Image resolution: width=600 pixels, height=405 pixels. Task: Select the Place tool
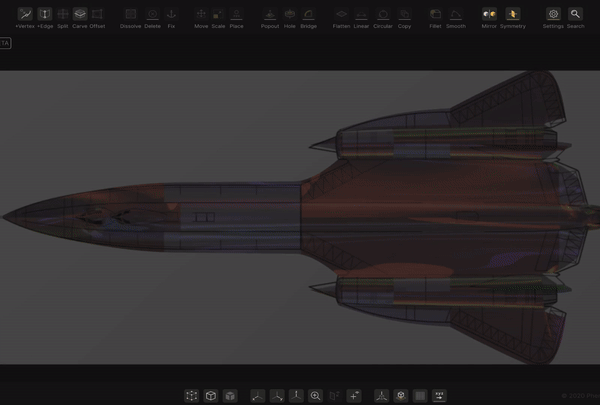[236, 18]
